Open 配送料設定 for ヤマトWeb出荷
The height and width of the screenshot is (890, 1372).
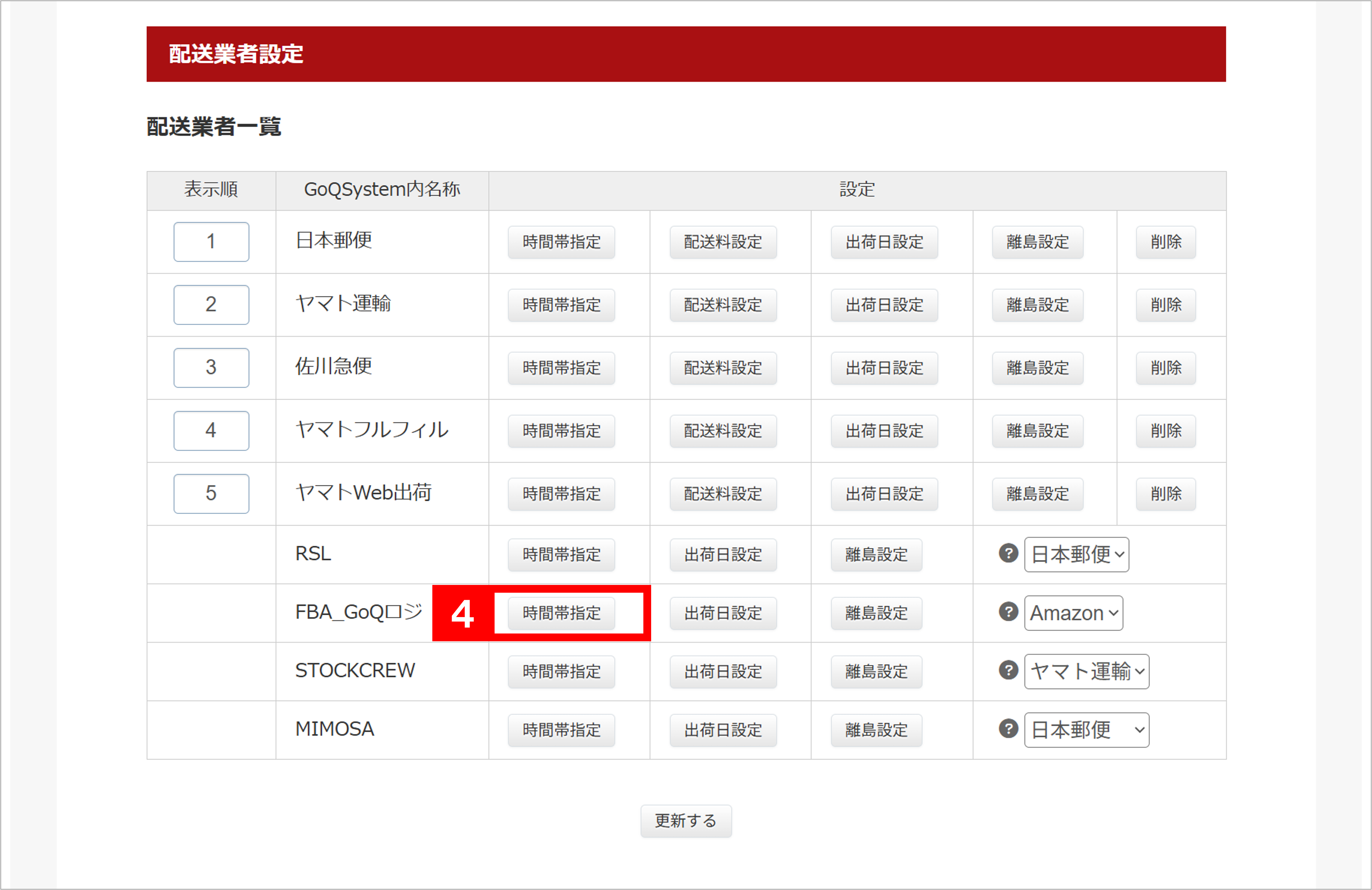[x=723, y=494]
